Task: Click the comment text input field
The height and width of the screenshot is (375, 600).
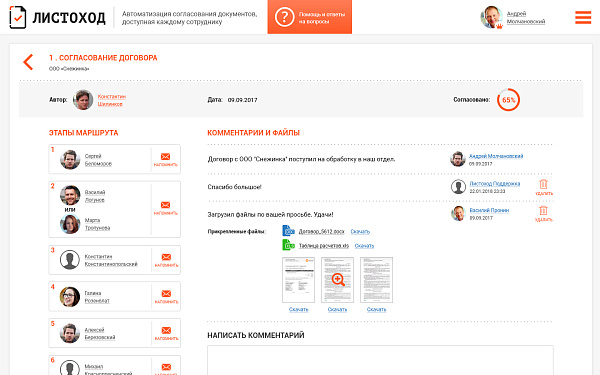Action: click(x=380, y=360)
